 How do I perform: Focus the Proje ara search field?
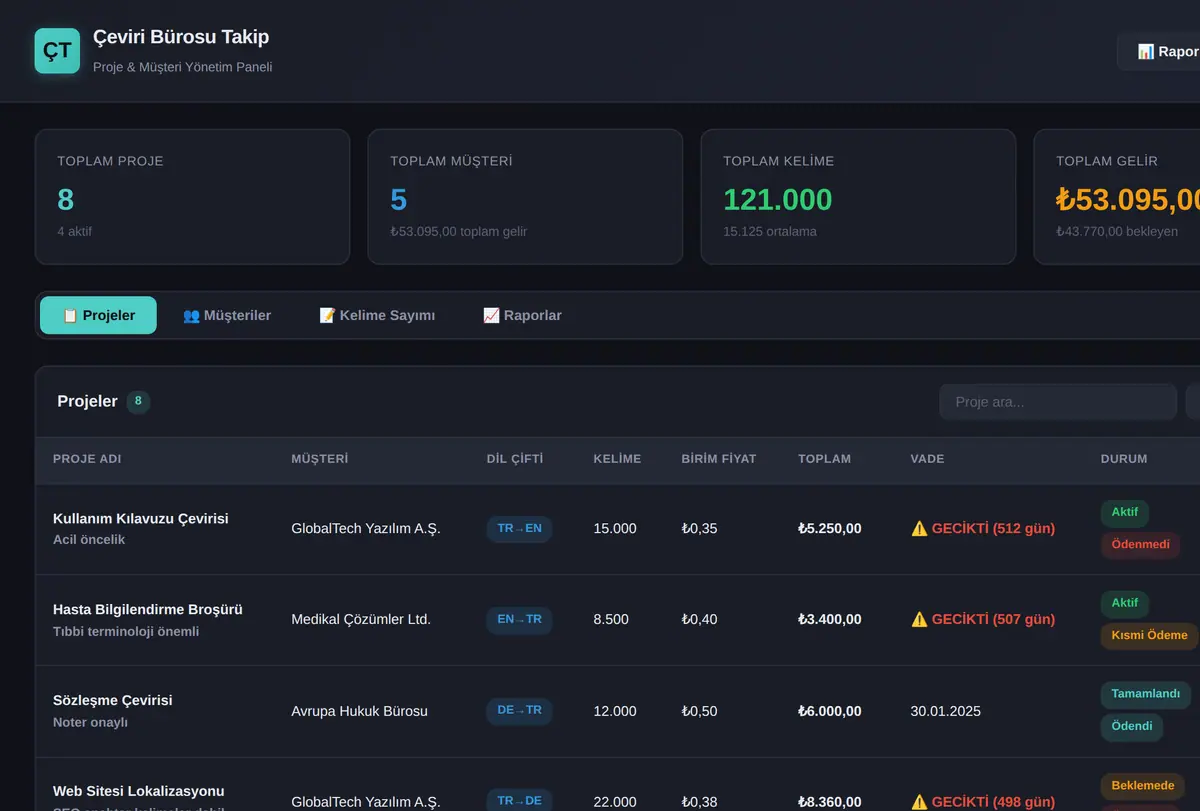pyautogui.click(x=1058, y=402)
